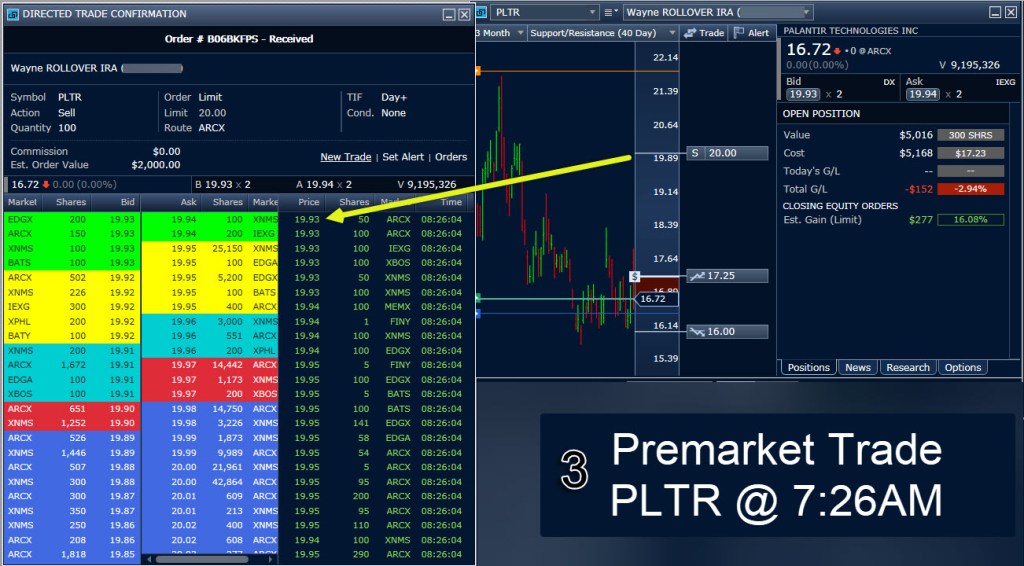Switch to the Research tab
Image resolution: width=1024 pixels, height=566 pixels.
click(907, 367)
